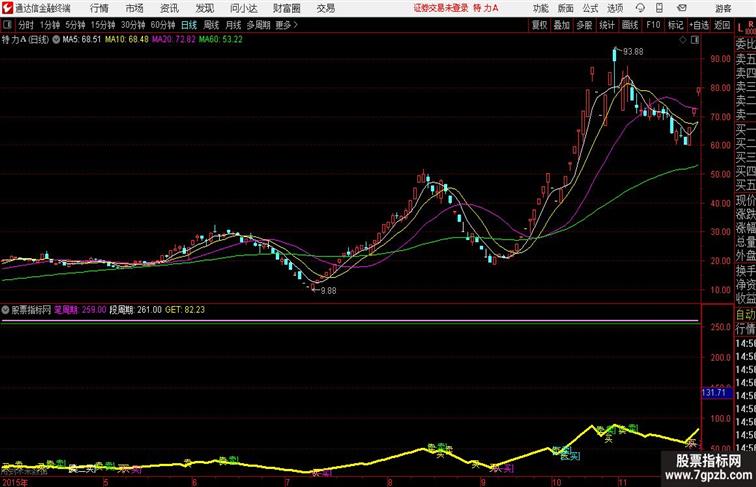756x487 pixels.
Task: Toggle the side panel icon near the diamond
Action: coord(695,40)
